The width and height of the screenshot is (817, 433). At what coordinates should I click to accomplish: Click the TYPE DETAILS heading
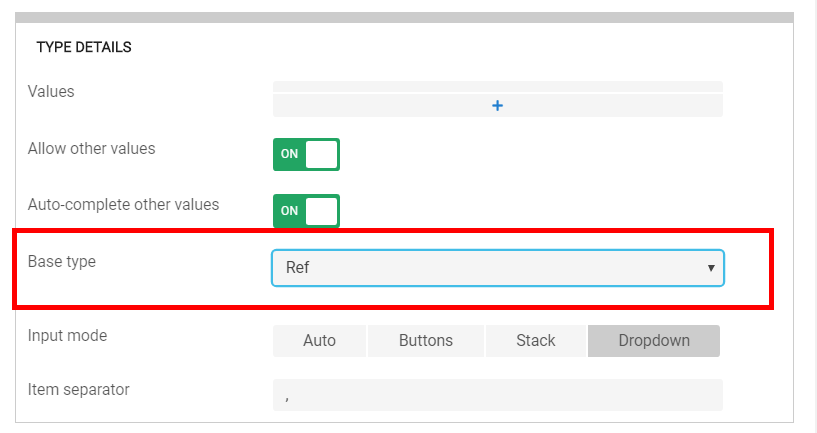pos(84,47)
